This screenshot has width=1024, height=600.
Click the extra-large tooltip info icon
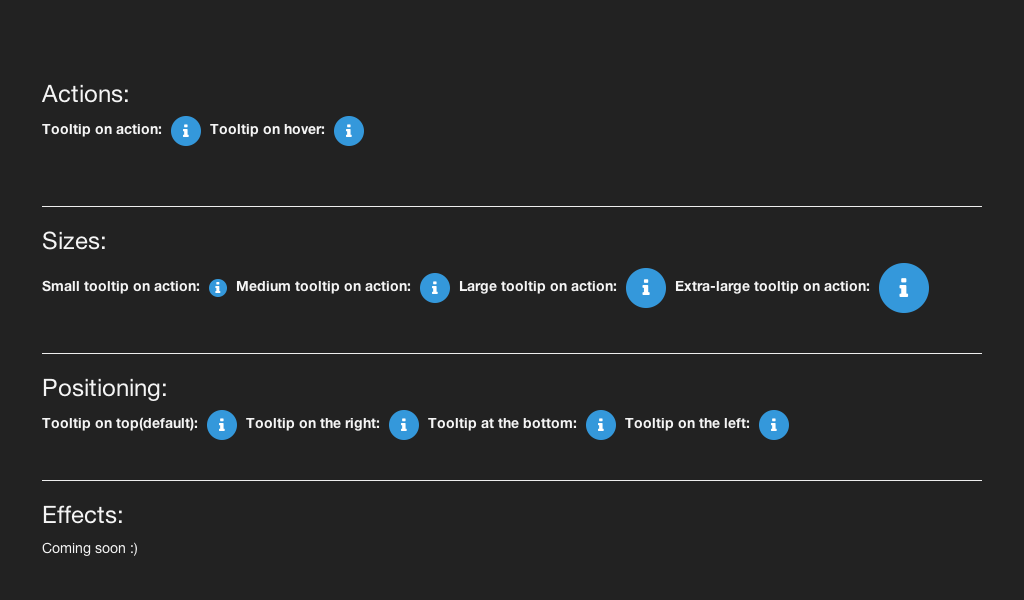point(903,287)
